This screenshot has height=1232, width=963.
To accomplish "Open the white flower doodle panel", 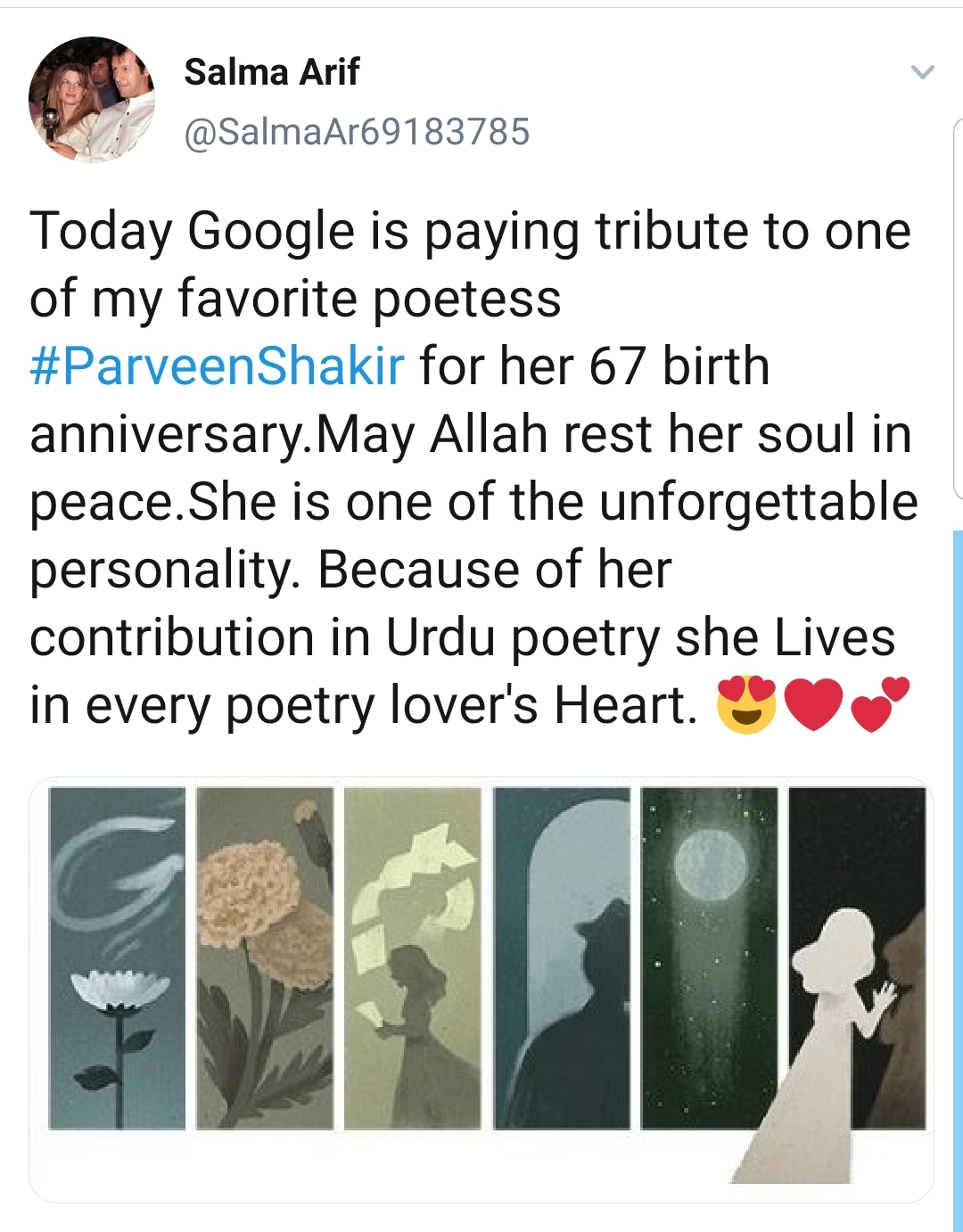I will (x=117, y=958).
